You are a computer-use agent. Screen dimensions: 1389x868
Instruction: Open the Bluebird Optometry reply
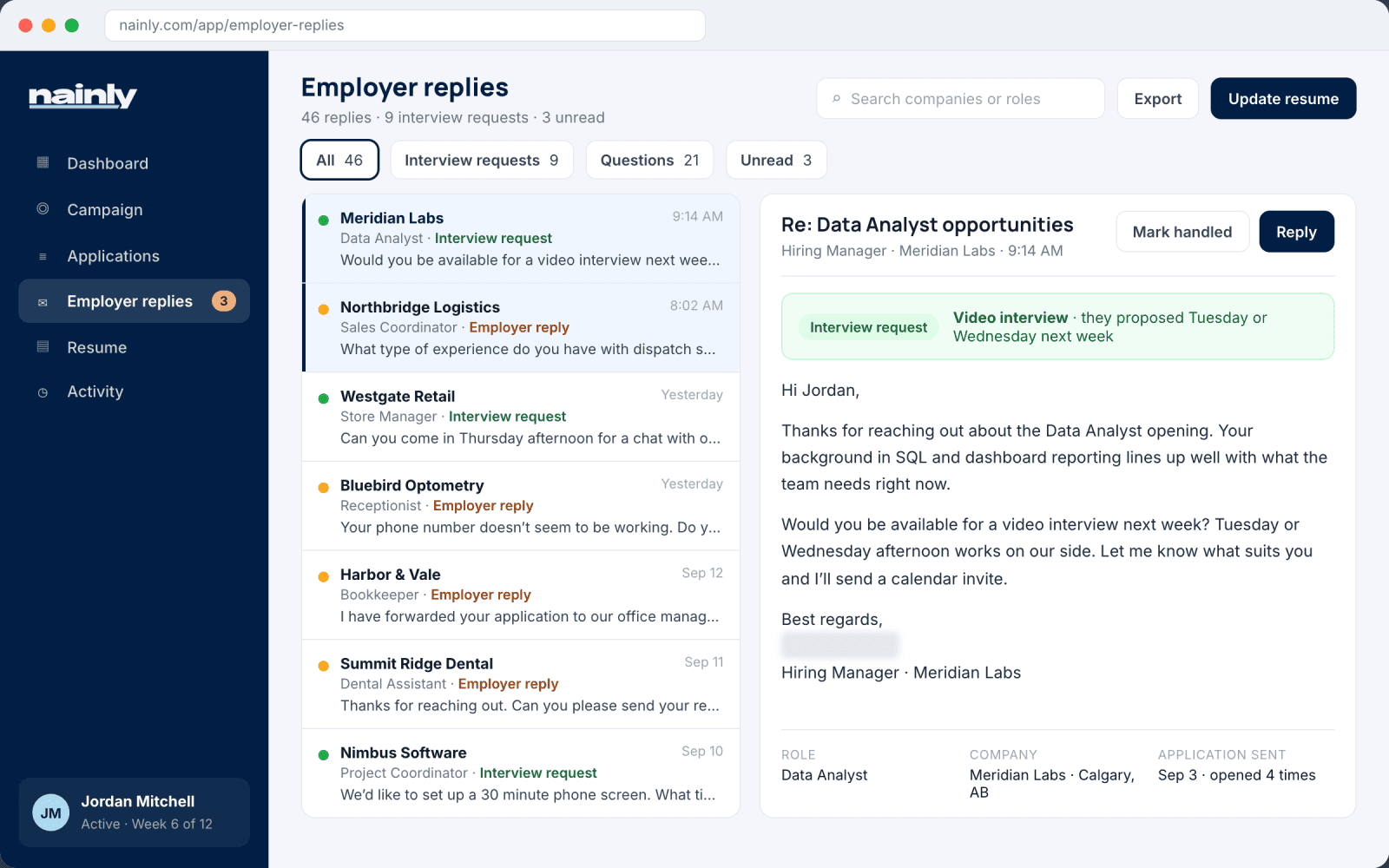pyautogui.click(x=521, y=506)
